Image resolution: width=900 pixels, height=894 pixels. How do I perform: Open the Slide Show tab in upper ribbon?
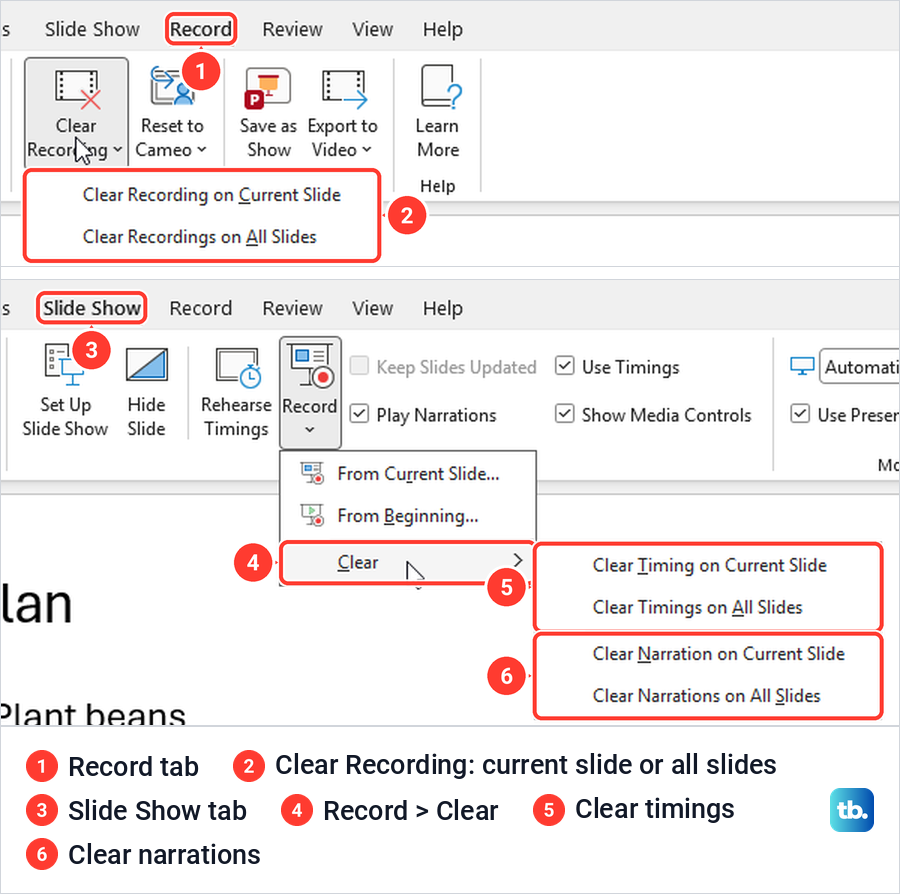92,29
